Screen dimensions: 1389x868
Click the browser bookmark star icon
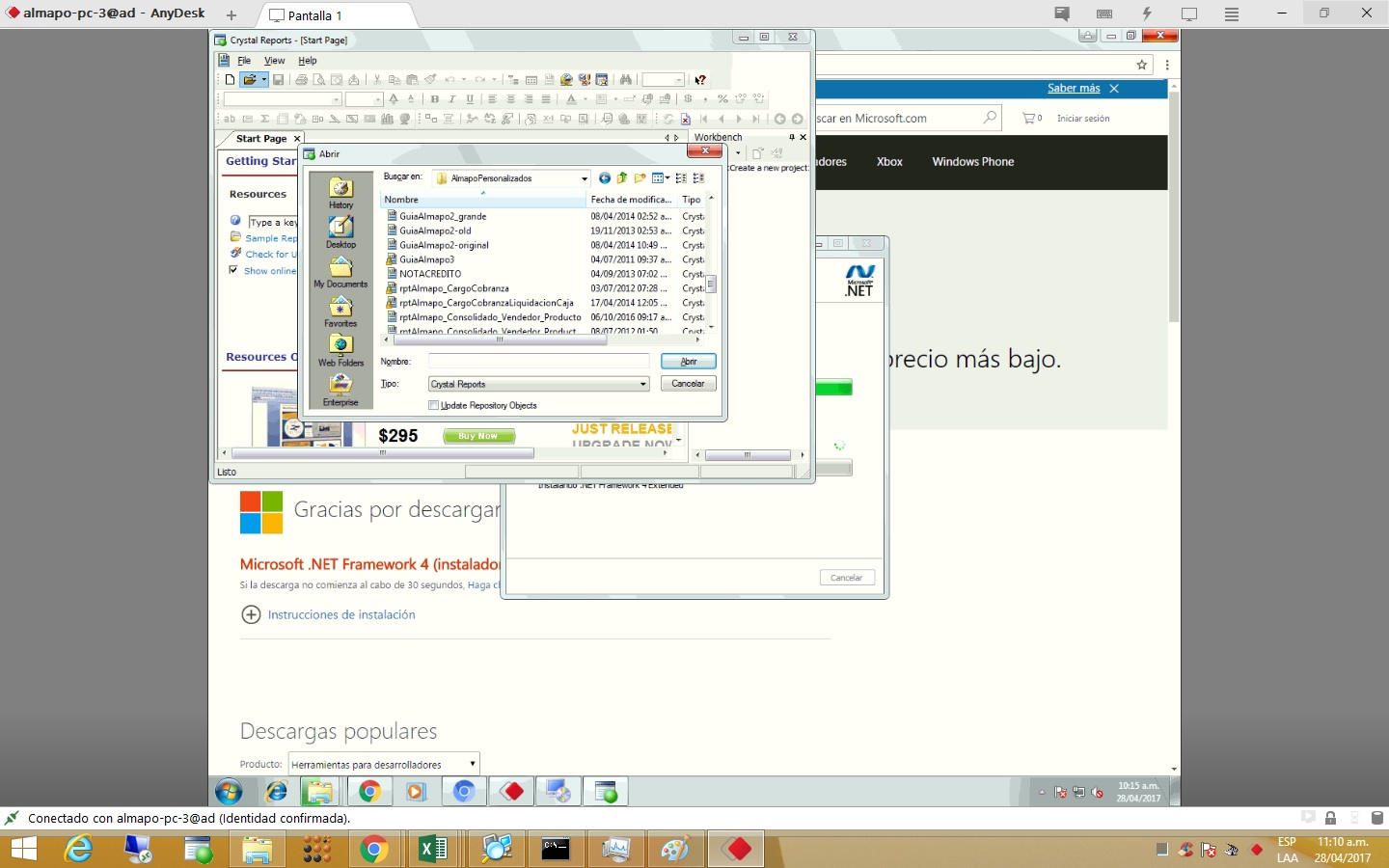[1142, 65]
